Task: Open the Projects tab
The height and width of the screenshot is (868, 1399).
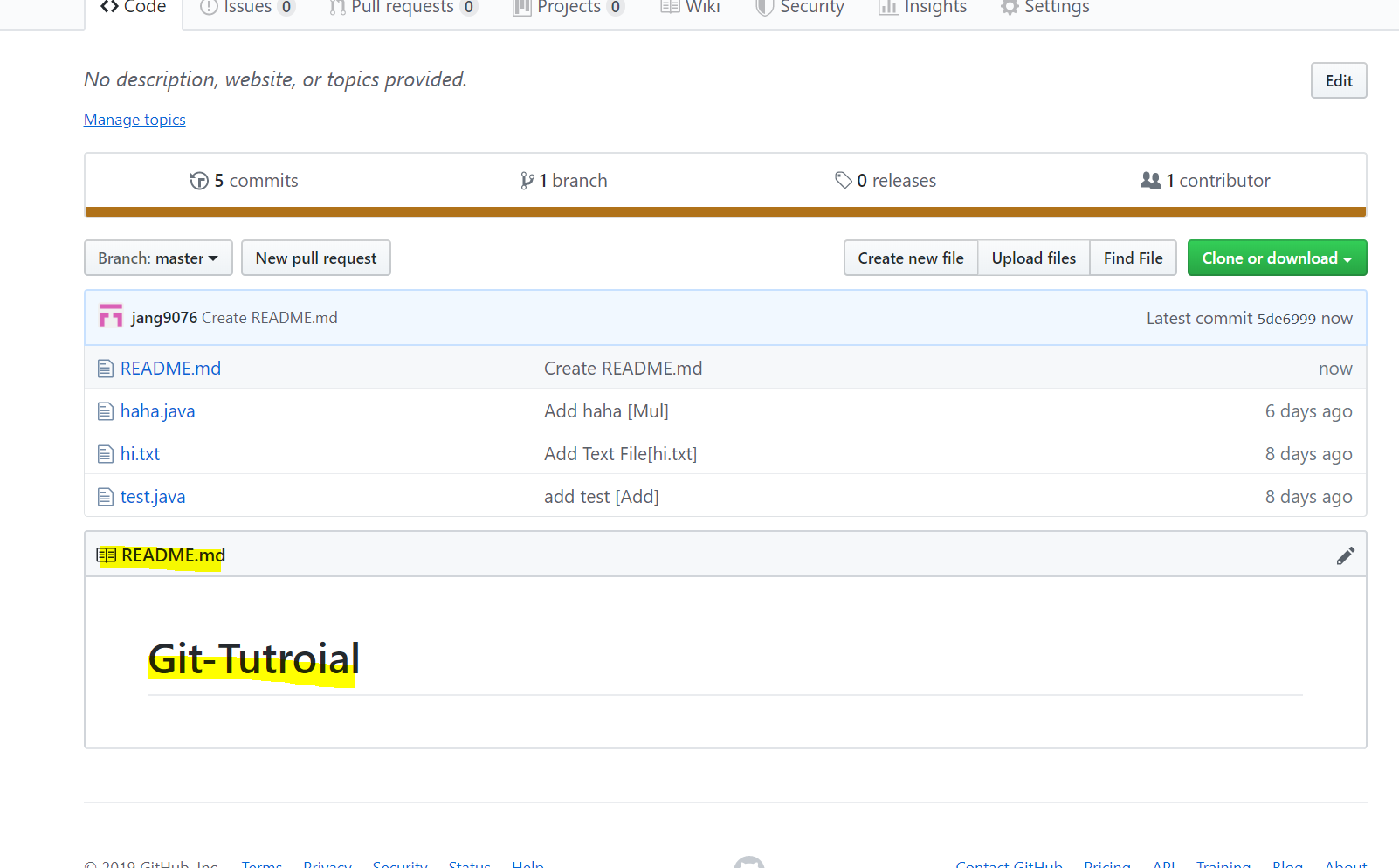Action: 569,8
